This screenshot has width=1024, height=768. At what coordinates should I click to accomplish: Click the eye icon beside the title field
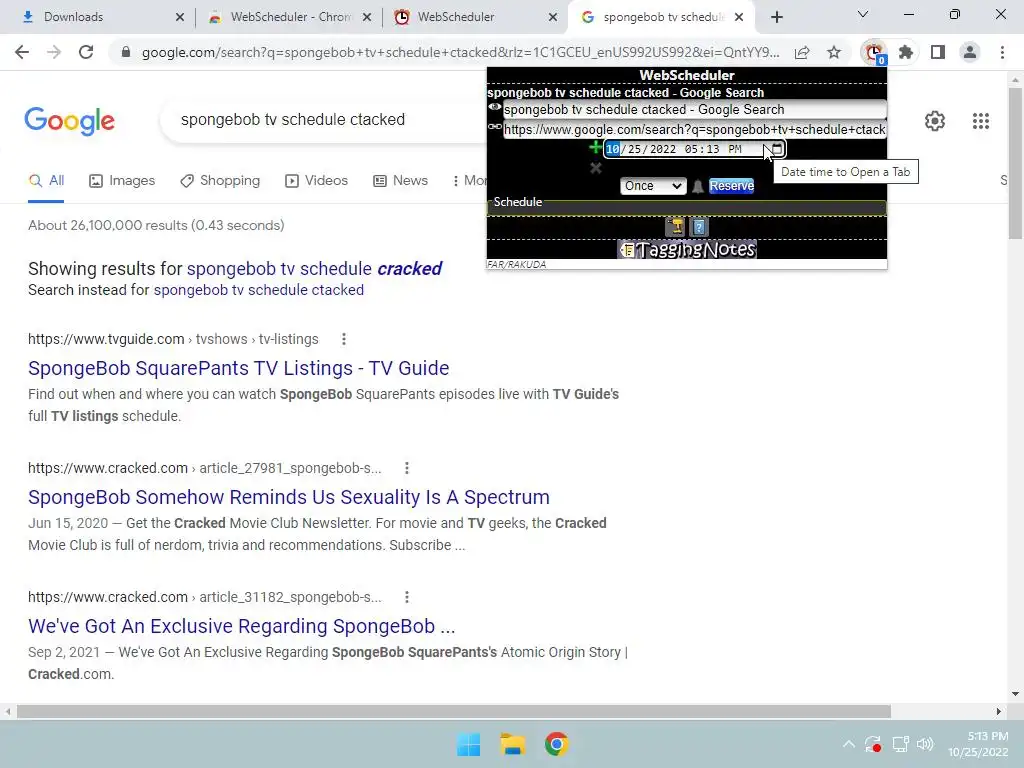(494, 108)
